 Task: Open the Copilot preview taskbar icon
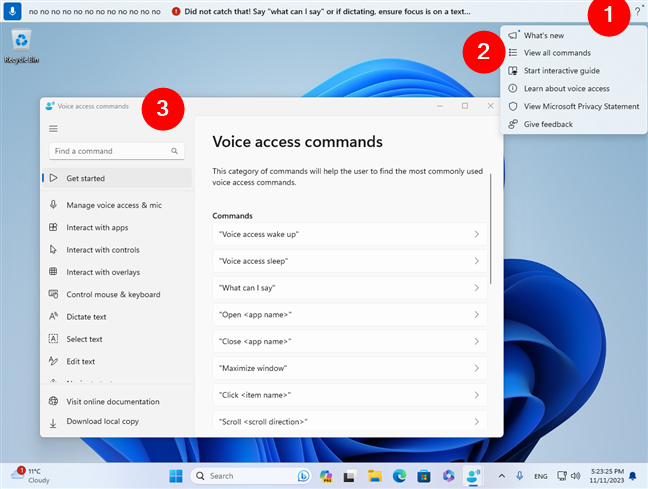(x=326, y=476)
